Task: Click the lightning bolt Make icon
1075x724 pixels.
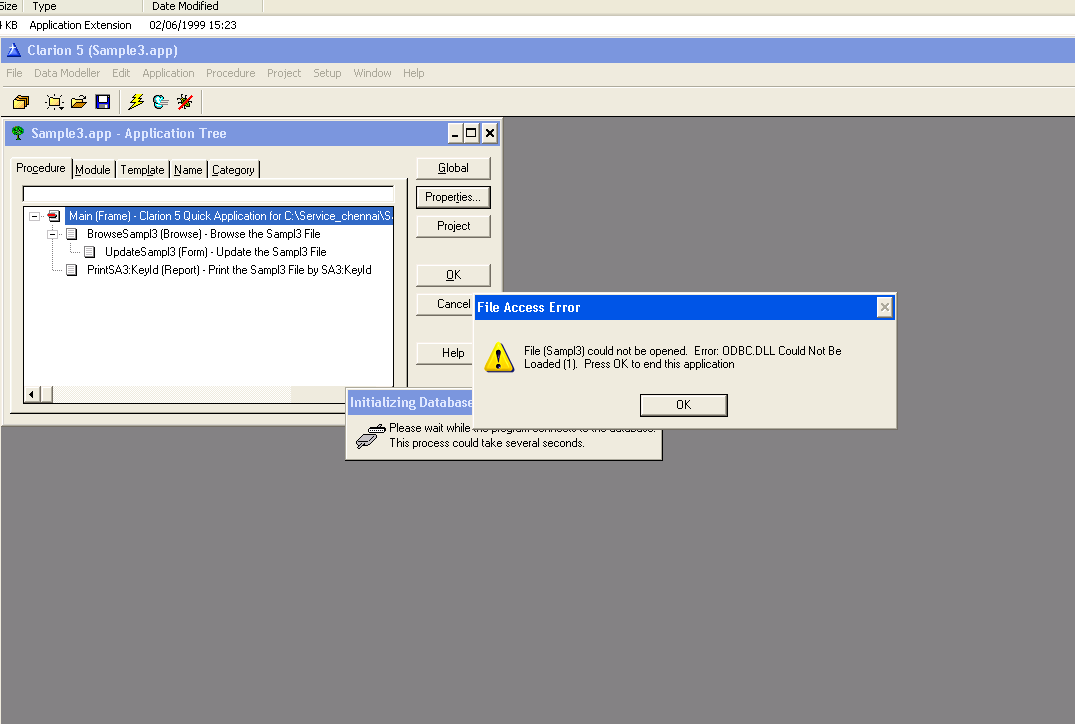Action: pos(136,102)
